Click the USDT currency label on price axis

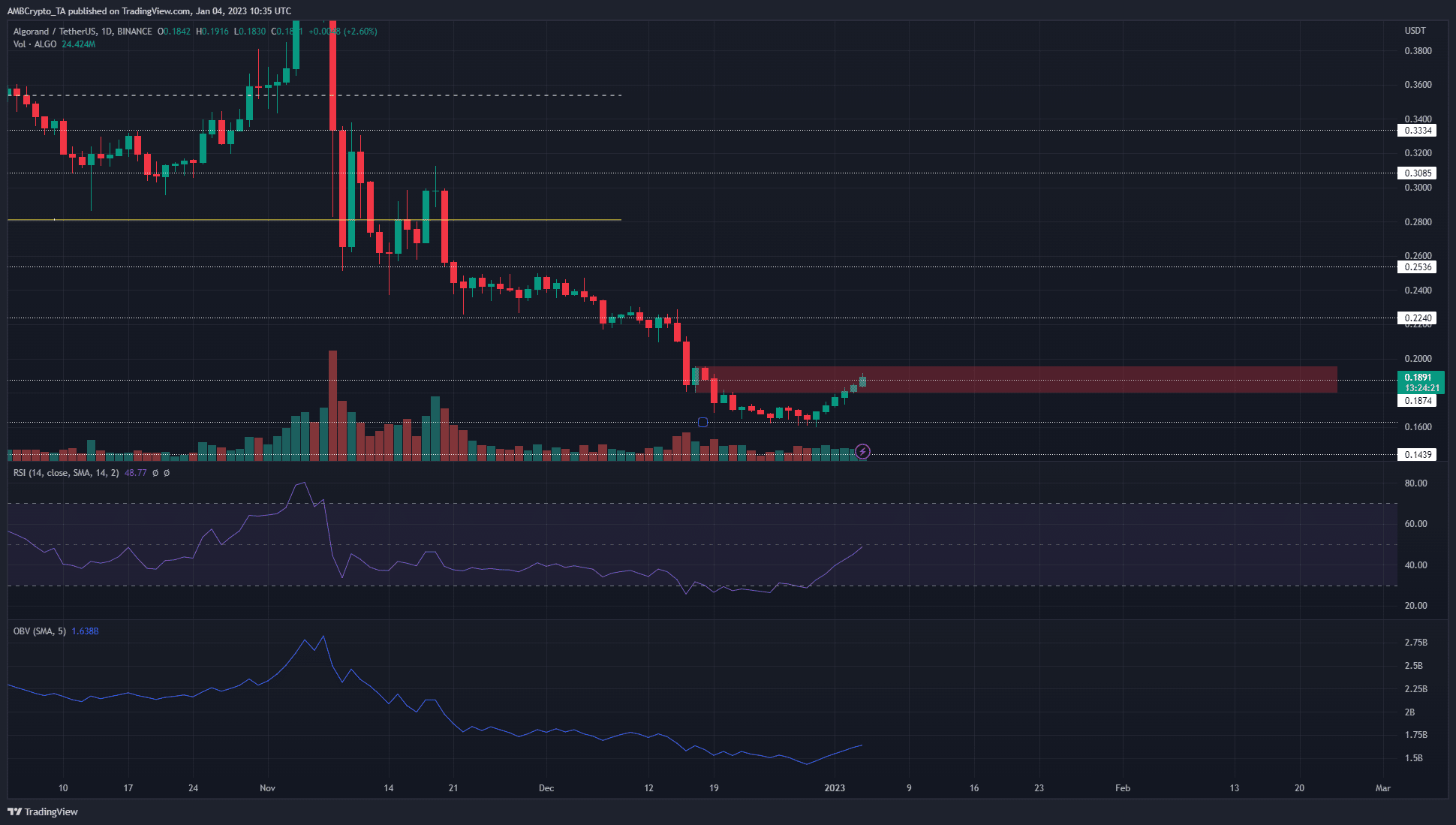[x=1415, y=31]
